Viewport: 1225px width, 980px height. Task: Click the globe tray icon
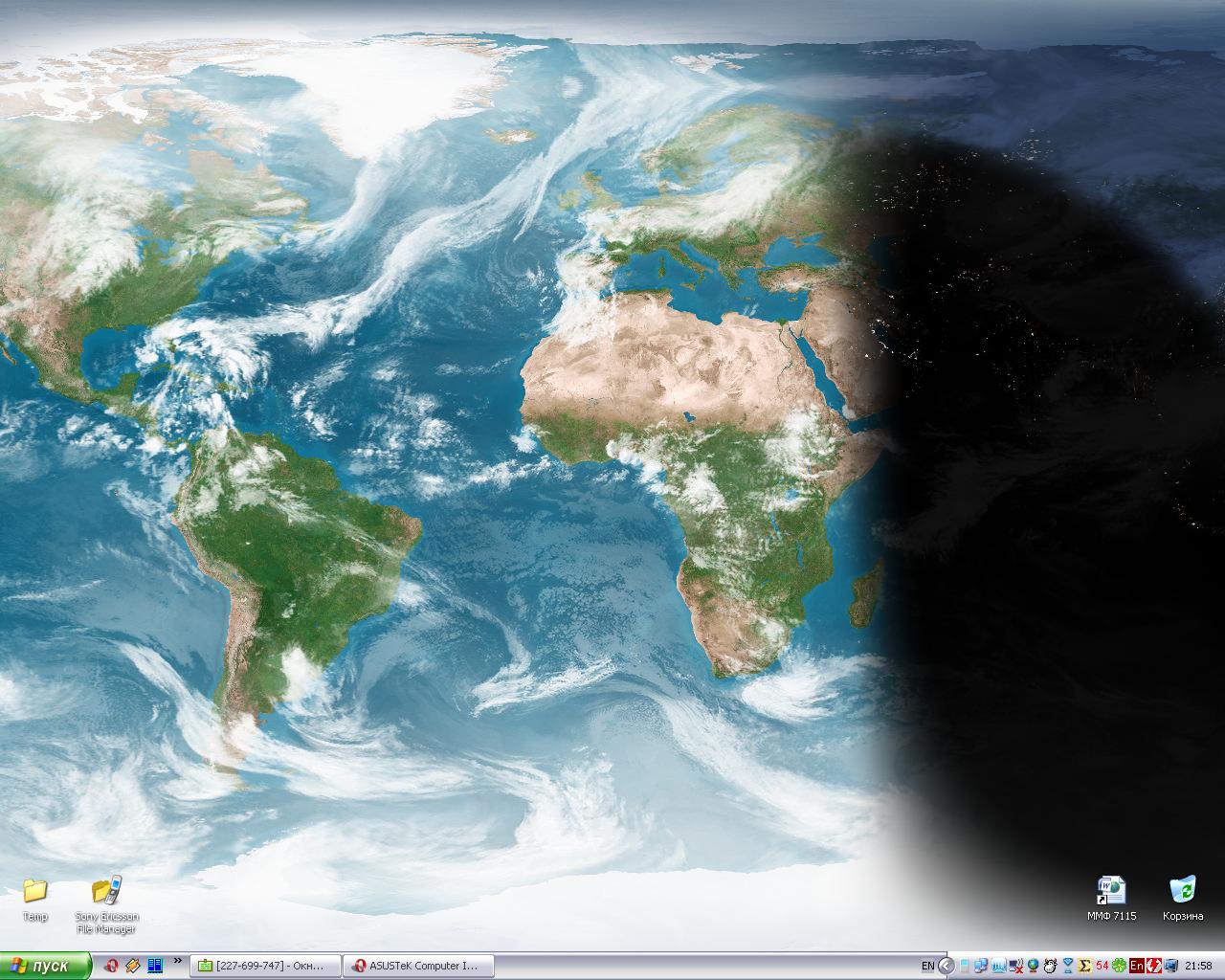[x=1033, y=966]
